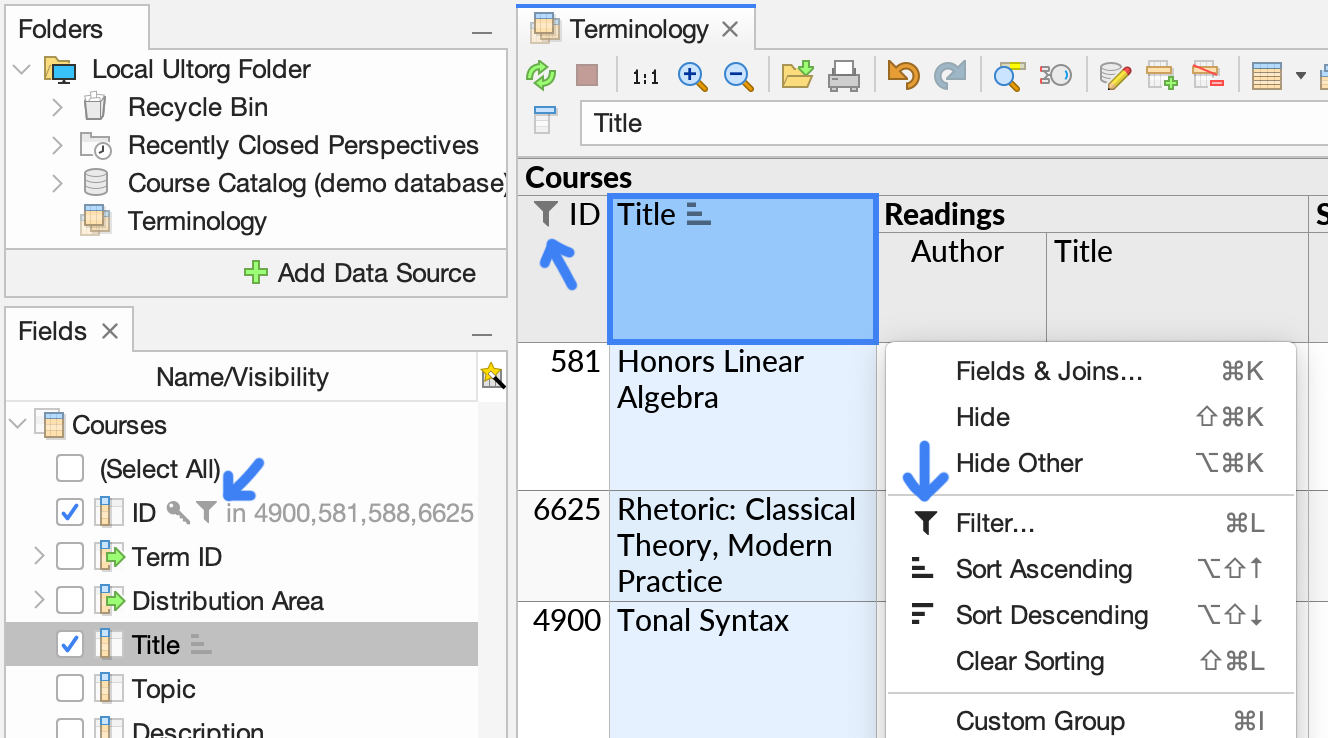Open the Find icon in the toolbar
1328x738 pixels.
click(1008, 74)
